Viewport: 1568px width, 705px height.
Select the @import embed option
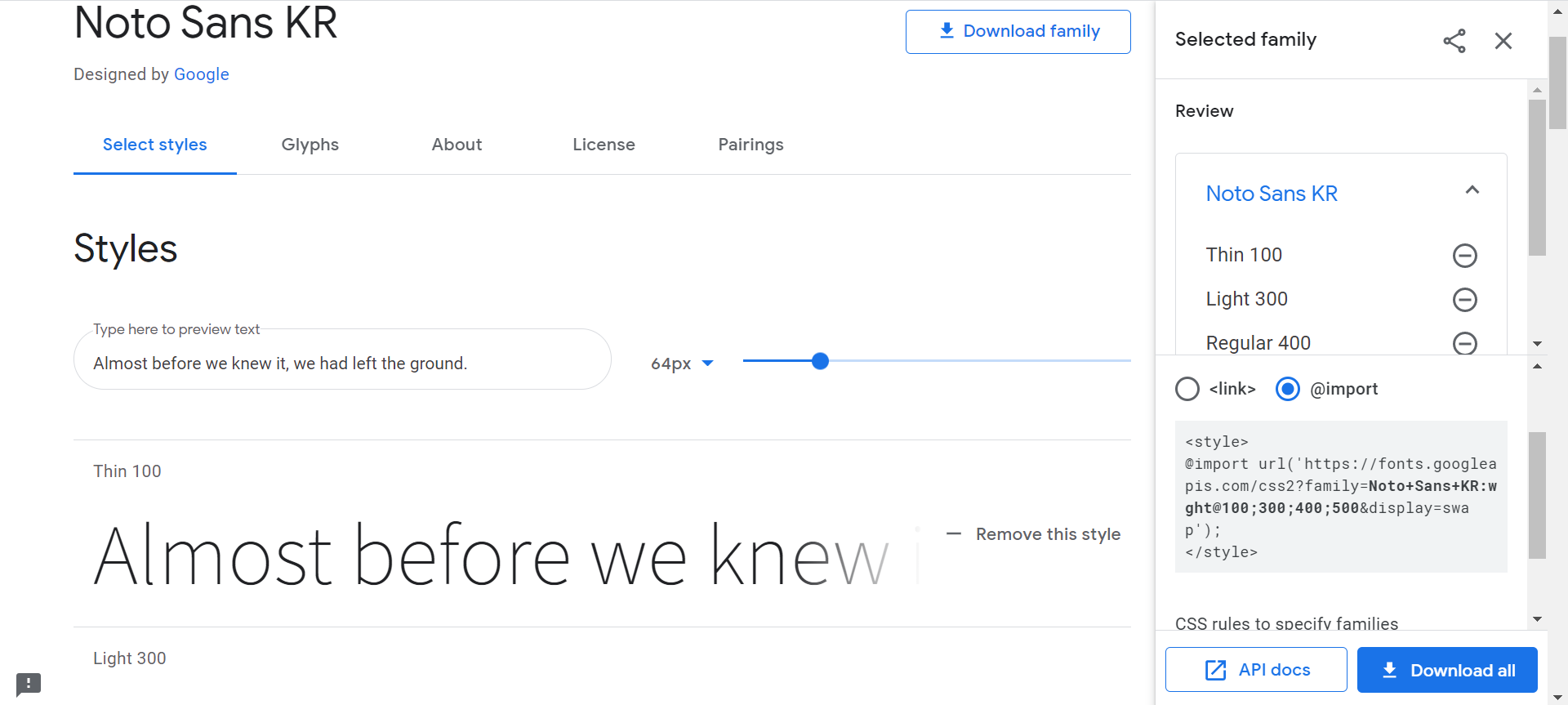(1288, 389)
